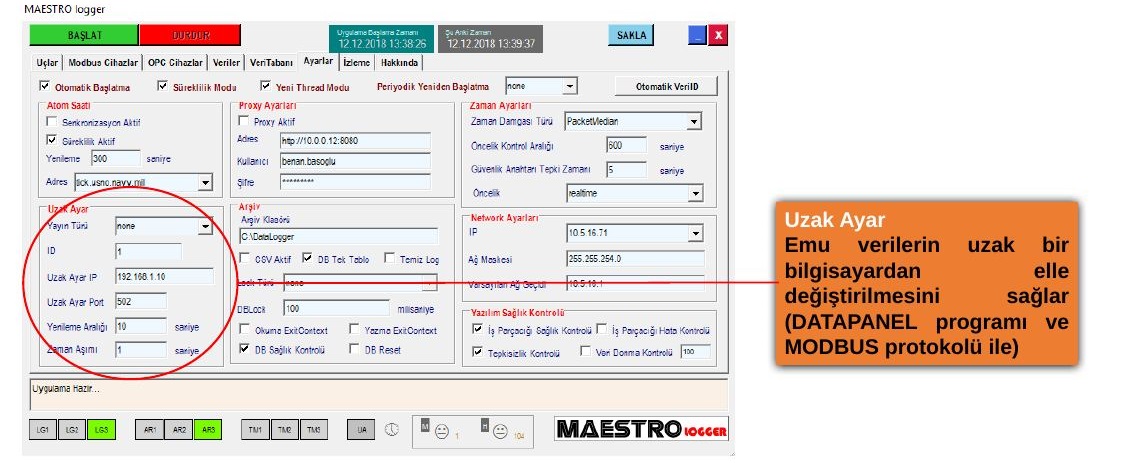
Task: Click the Öncelik Kontrol Aralığı field
Action: pos(626,145)
